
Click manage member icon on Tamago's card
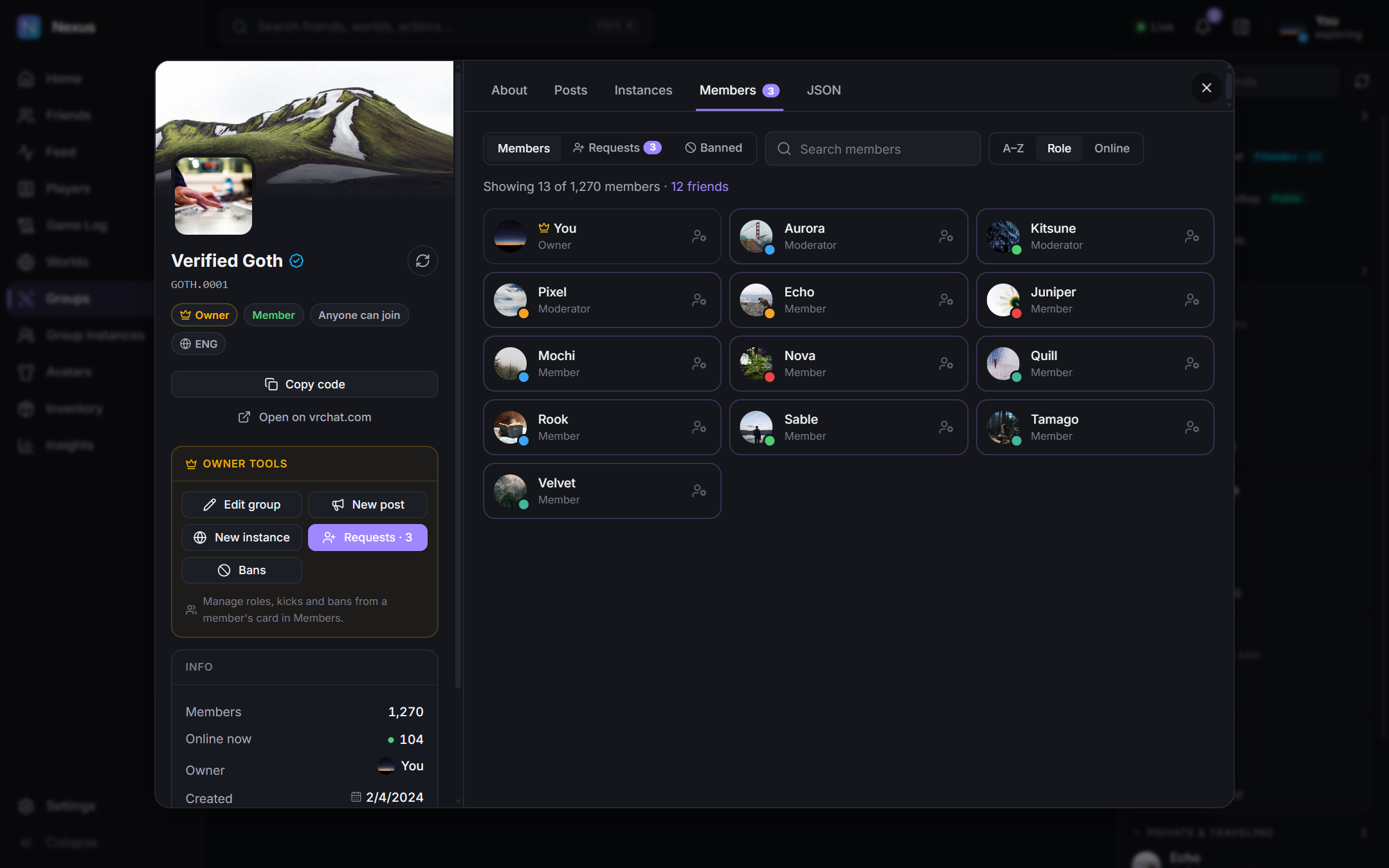click(x=1192, y=427)
